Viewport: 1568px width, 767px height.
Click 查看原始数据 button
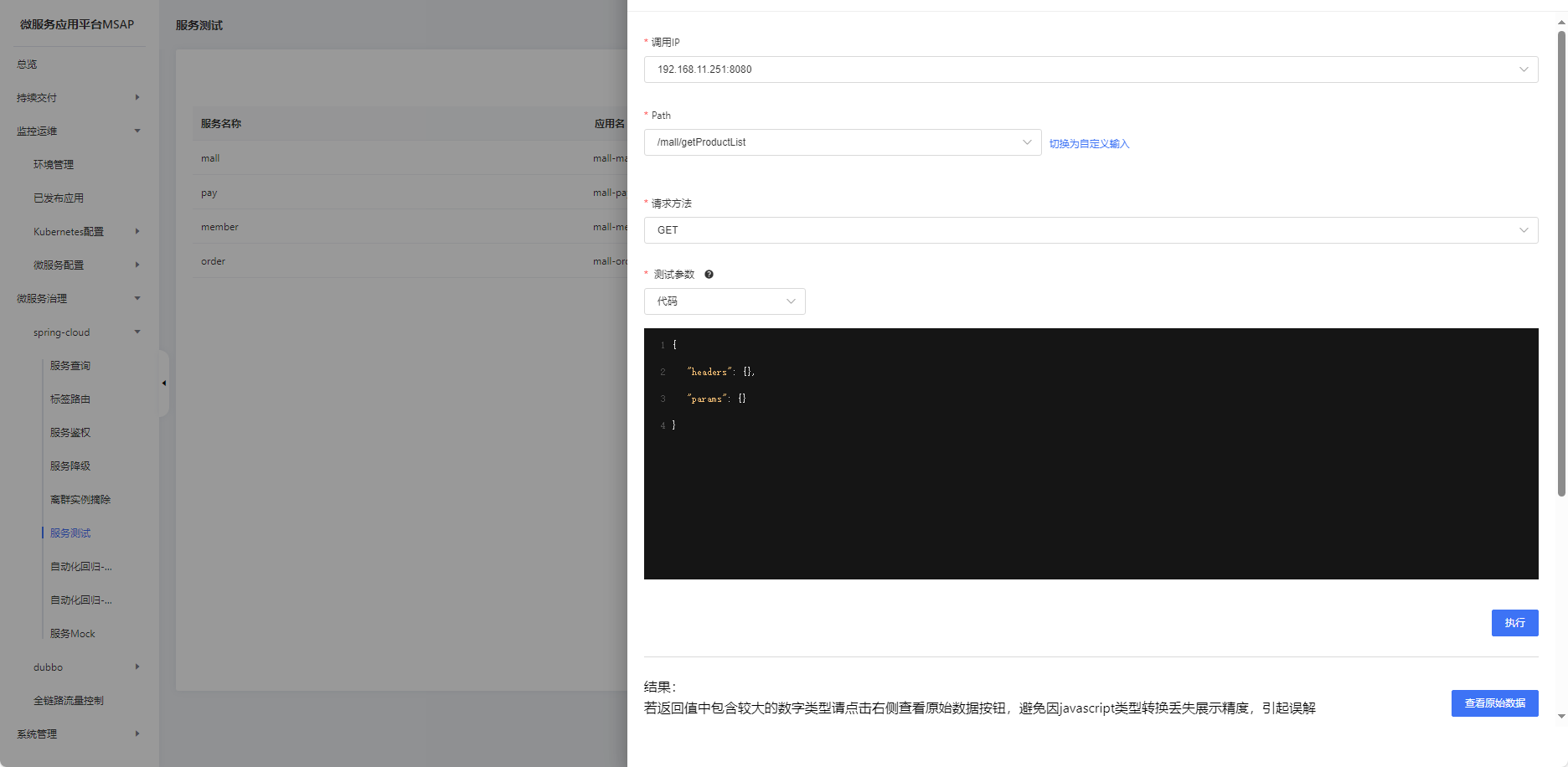point(1494,703)
